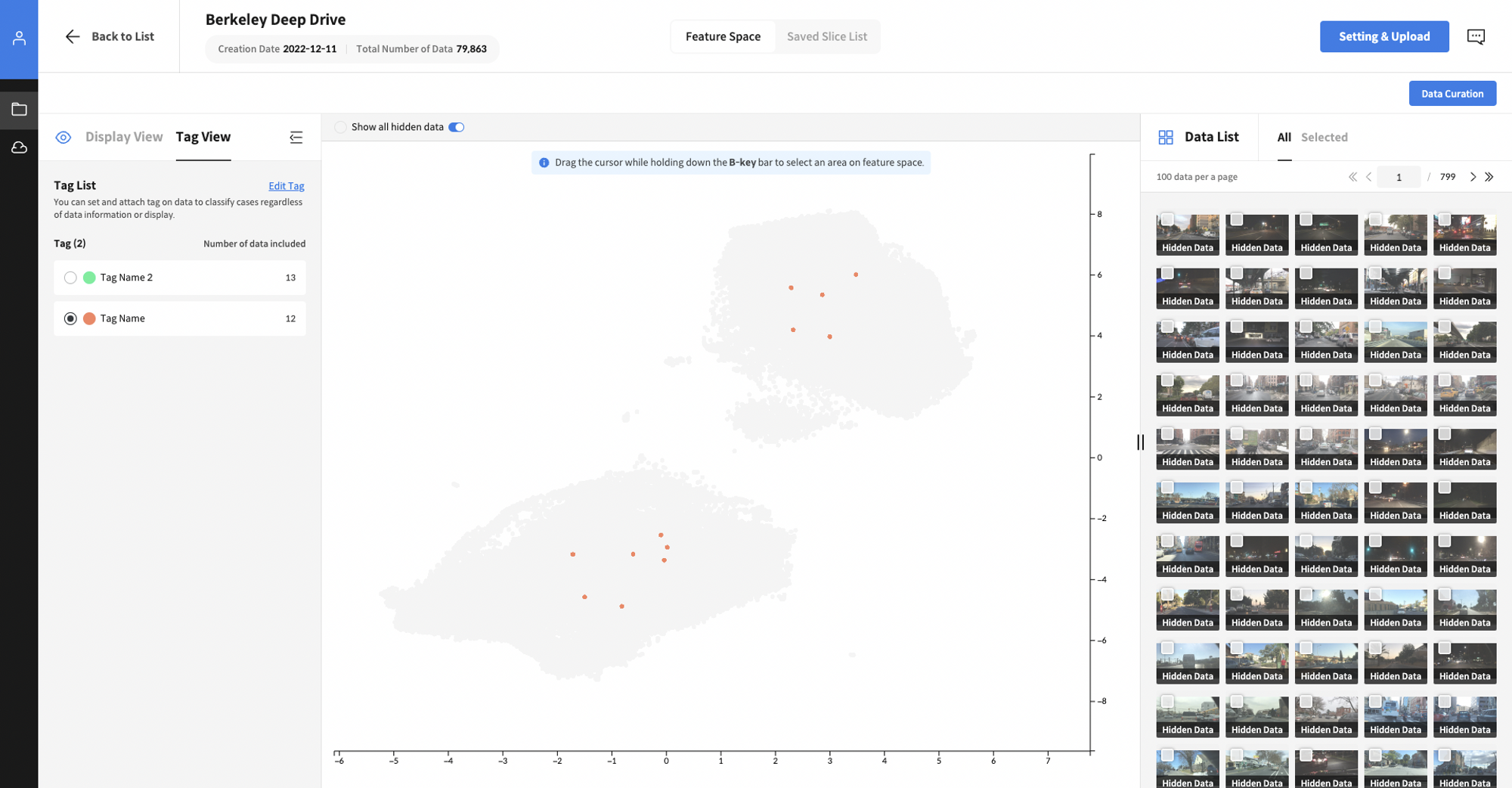
Task: Select the Tag Name radio button
Action: [x=70, y=318]
